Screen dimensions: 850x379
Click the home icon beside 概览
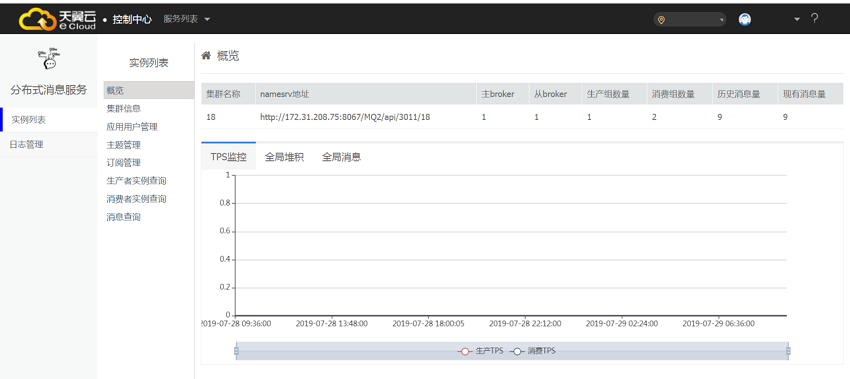206,55
